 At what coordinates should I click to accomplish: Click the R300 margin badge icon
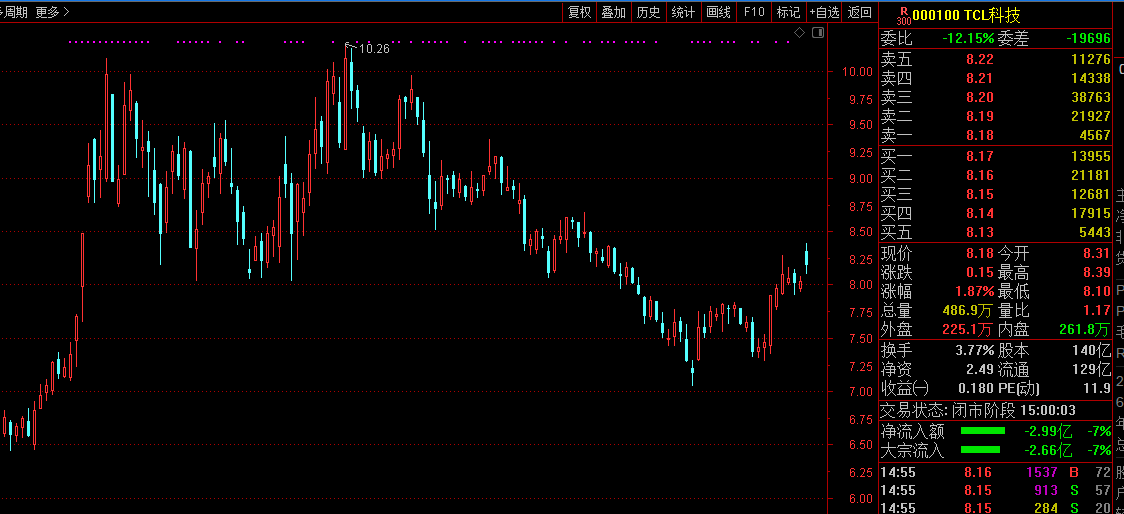tap(903, 15)
